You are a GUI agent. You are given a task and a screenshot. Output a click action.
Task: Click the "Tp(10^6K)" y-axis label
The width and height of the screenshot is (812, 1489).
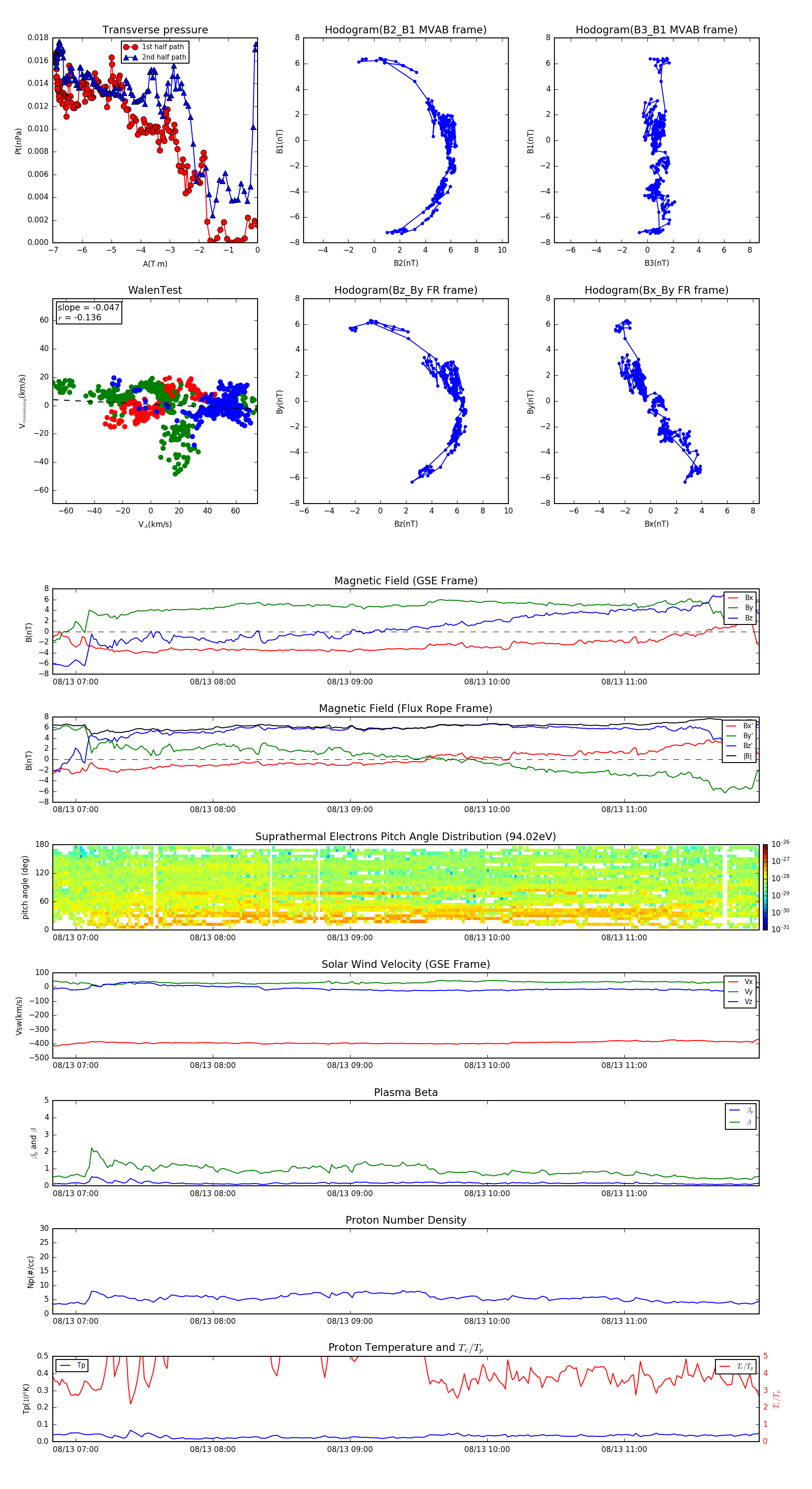[26, 1399]
